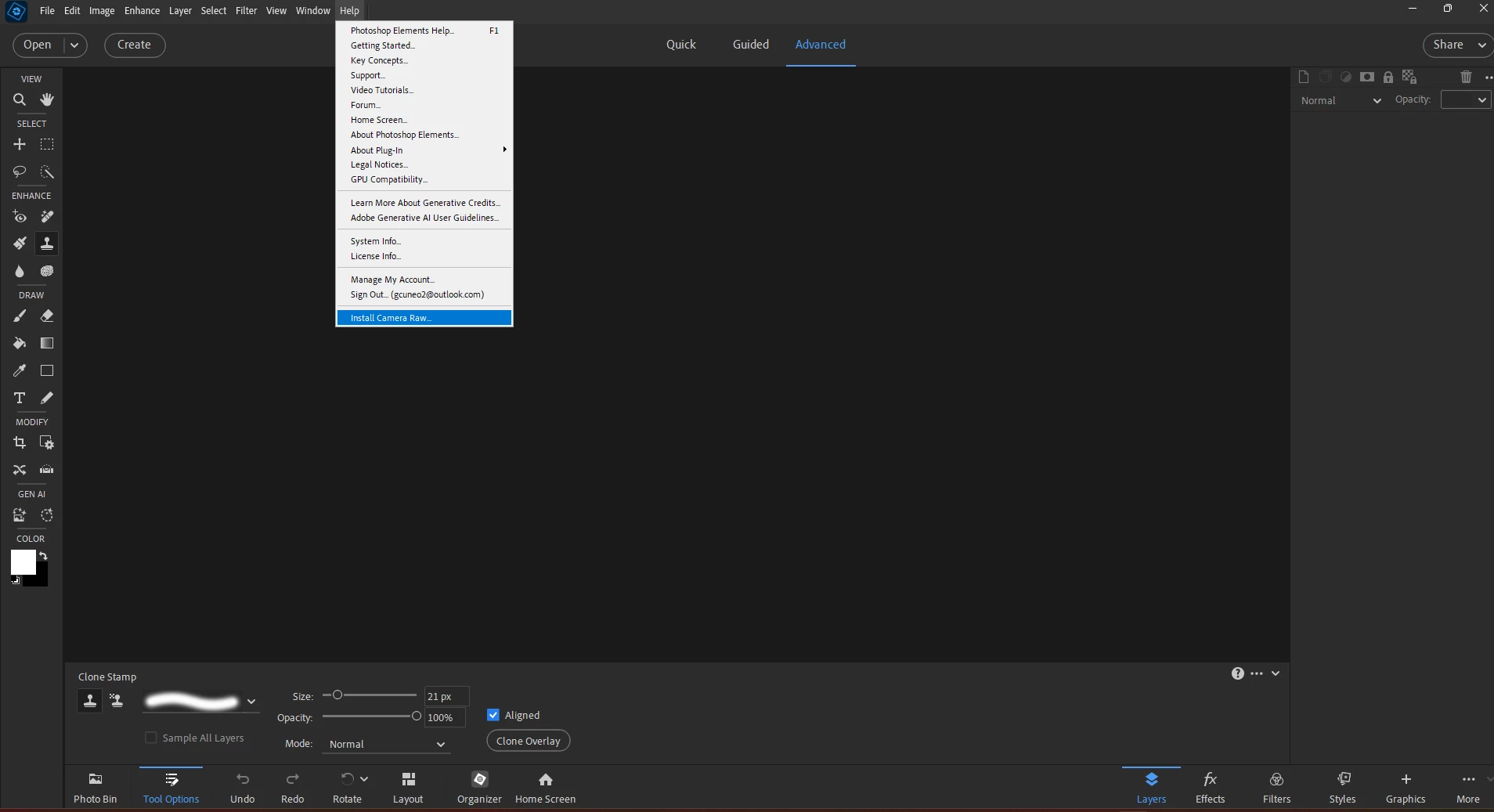1494x812 pixels.
Task: Select the Quick Selection tool
Action: (47, 171)
